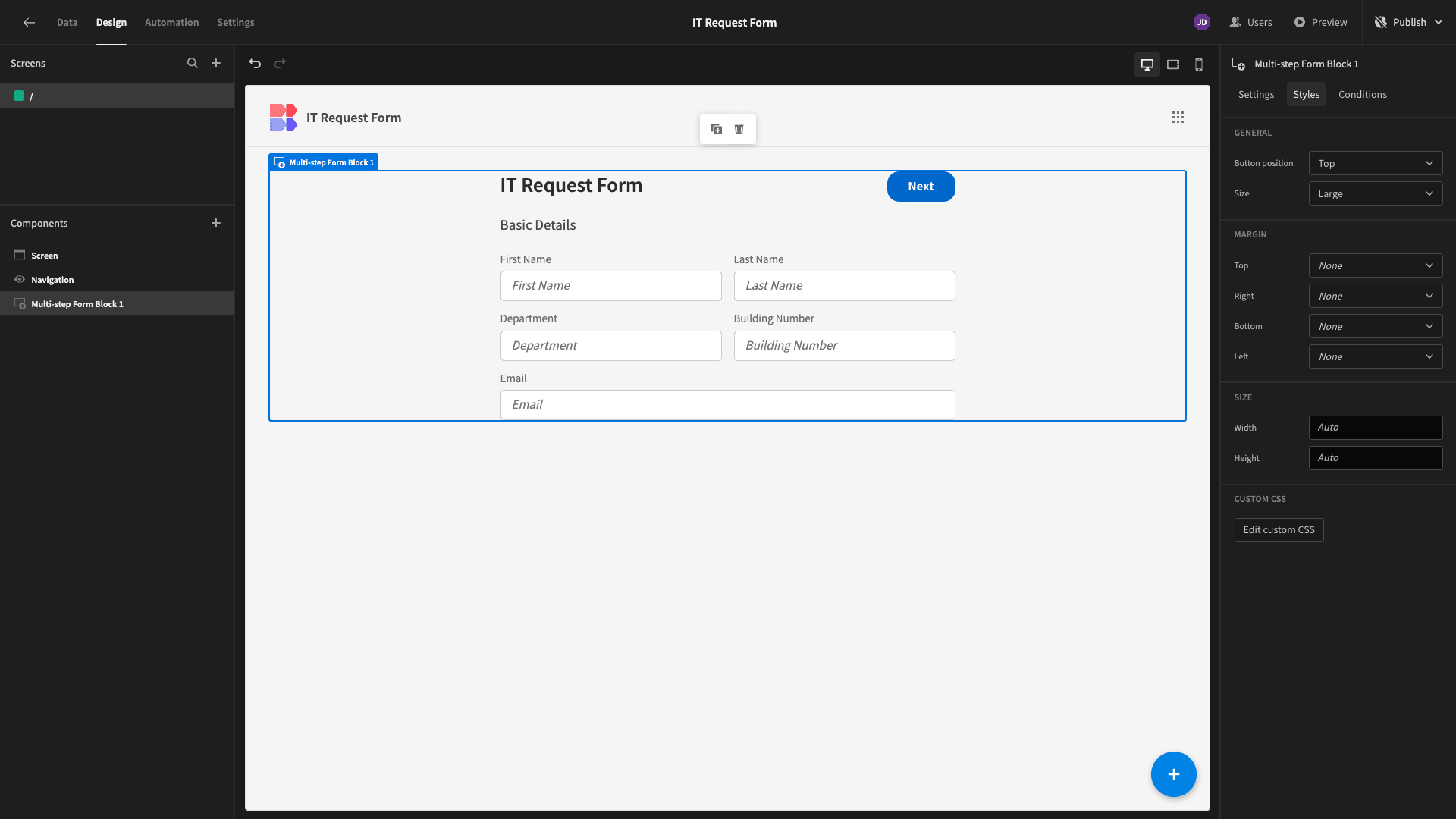
Task: Switch to tablet preview device
Action: click(1173, 64)
